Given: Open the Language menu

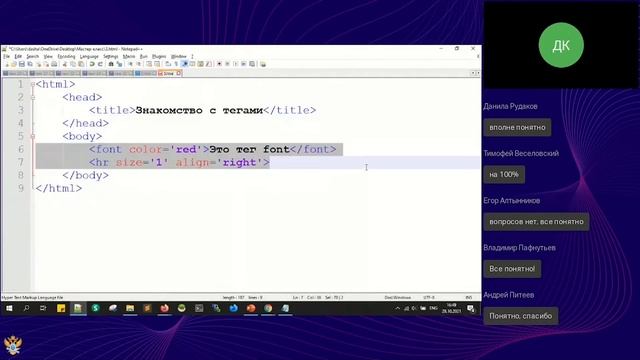Looking at the screenshot, I should click(x=89, y=56).
